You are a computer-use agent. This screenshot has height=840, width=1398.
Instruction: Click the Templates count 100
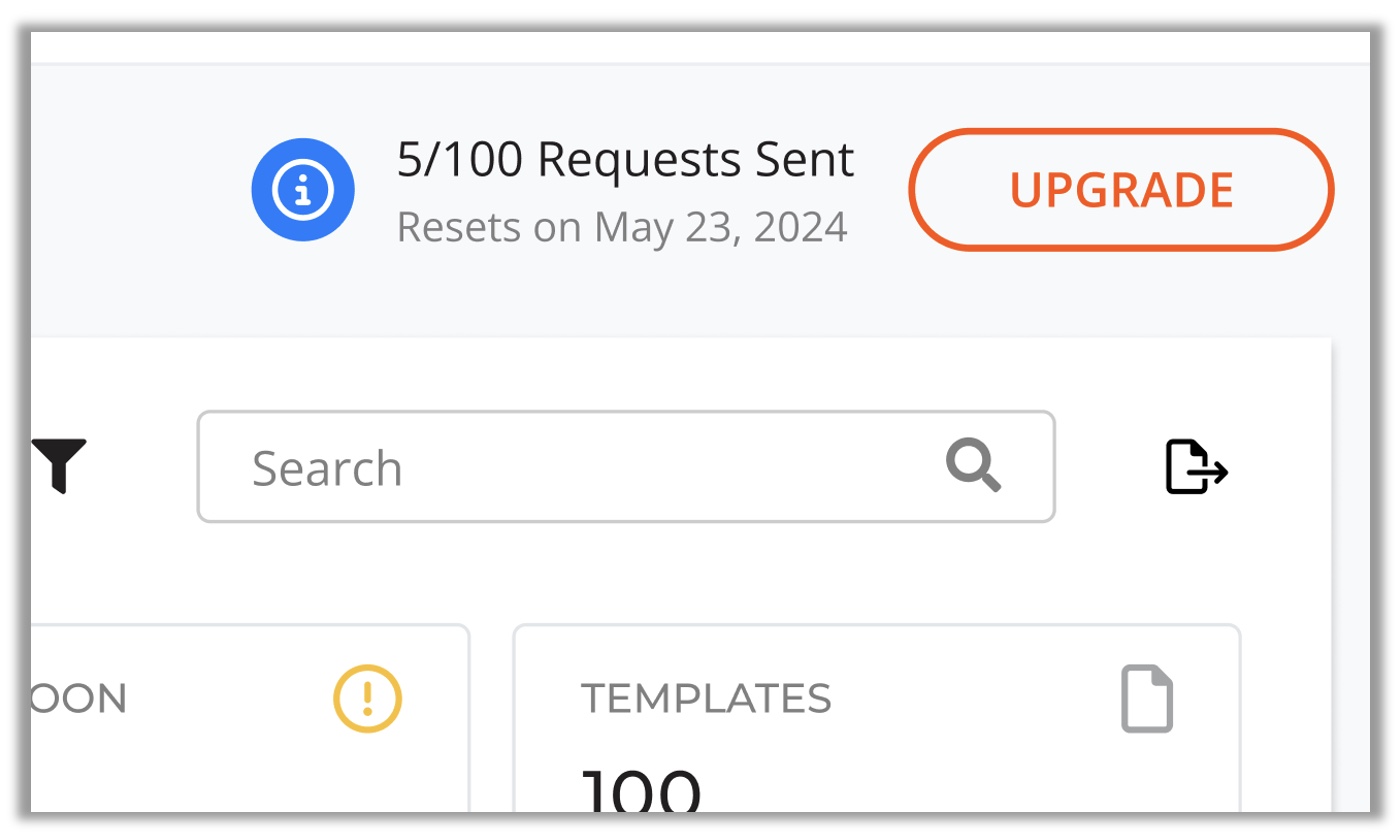641,792
